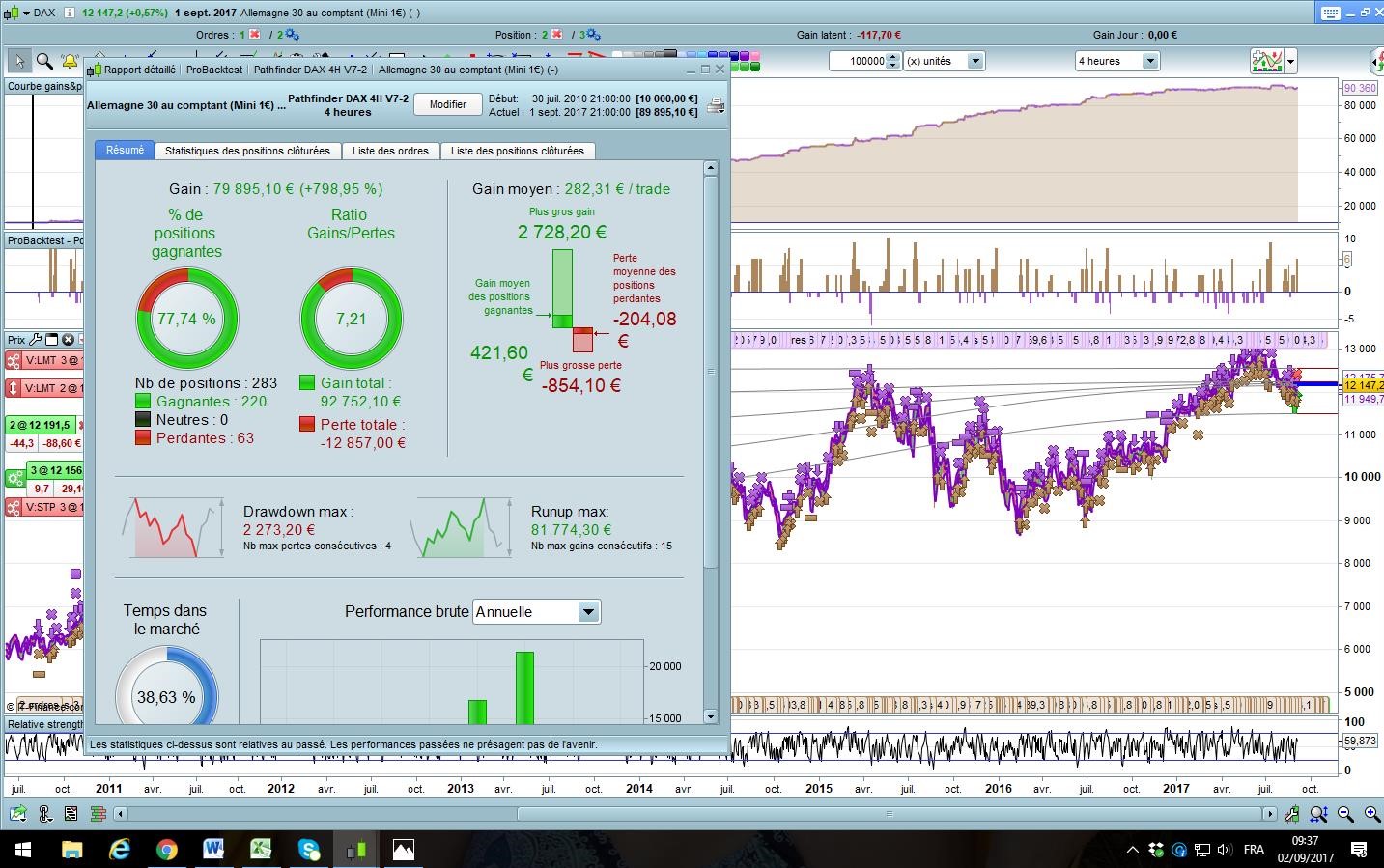
Task: Open the DAX instrument dropdown arrow
Action: [25, 13]
